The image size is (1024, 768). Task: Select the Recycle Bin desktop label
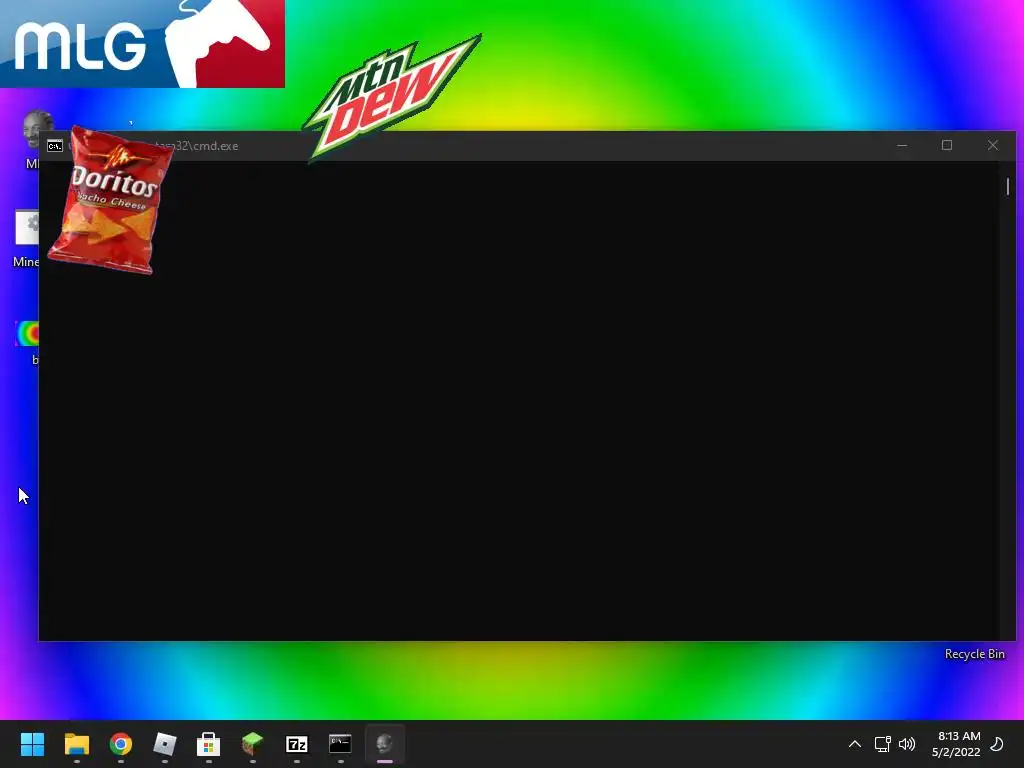[x=974, y=654]
